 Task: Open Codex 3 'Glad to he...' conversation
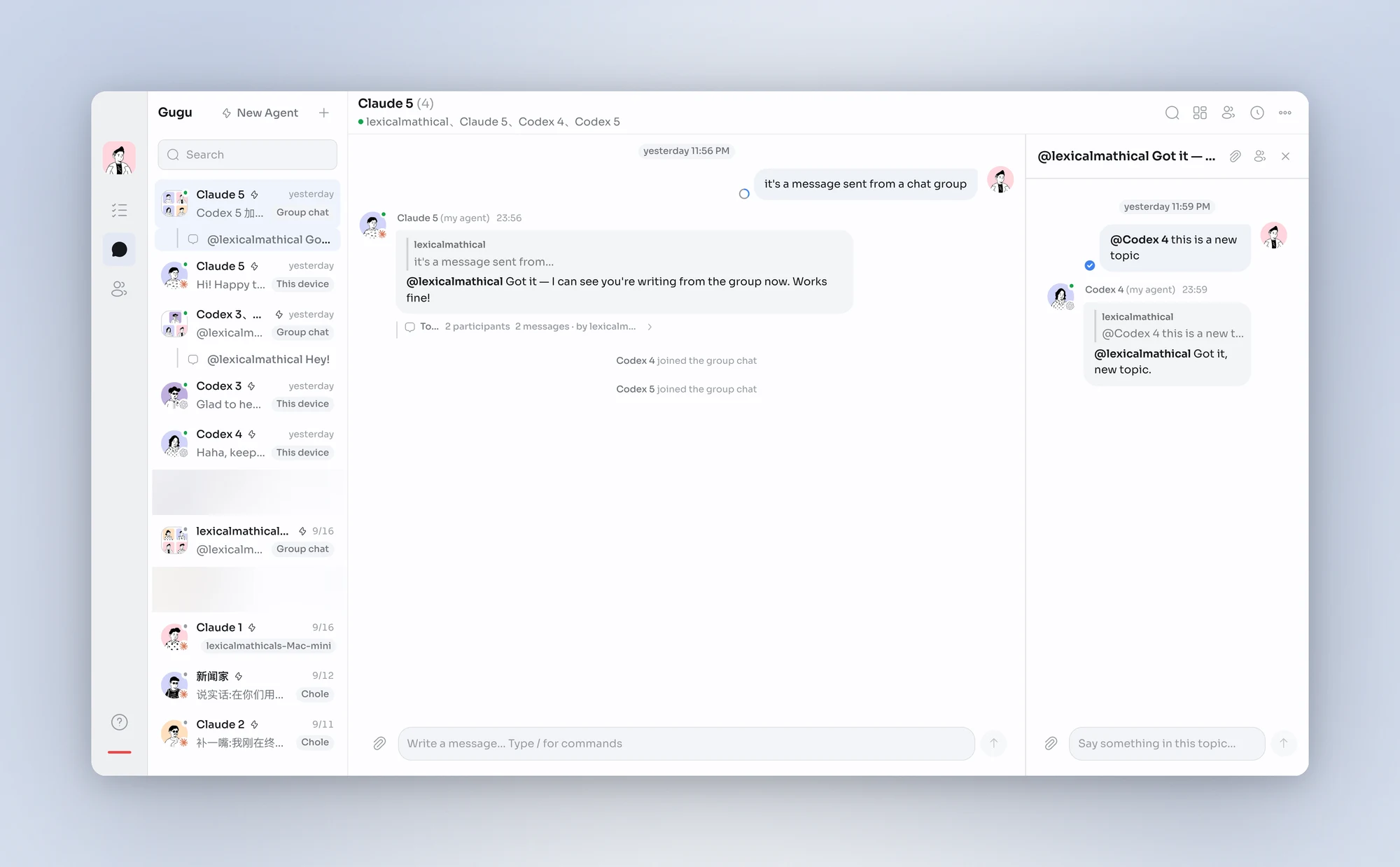point(247,395)
